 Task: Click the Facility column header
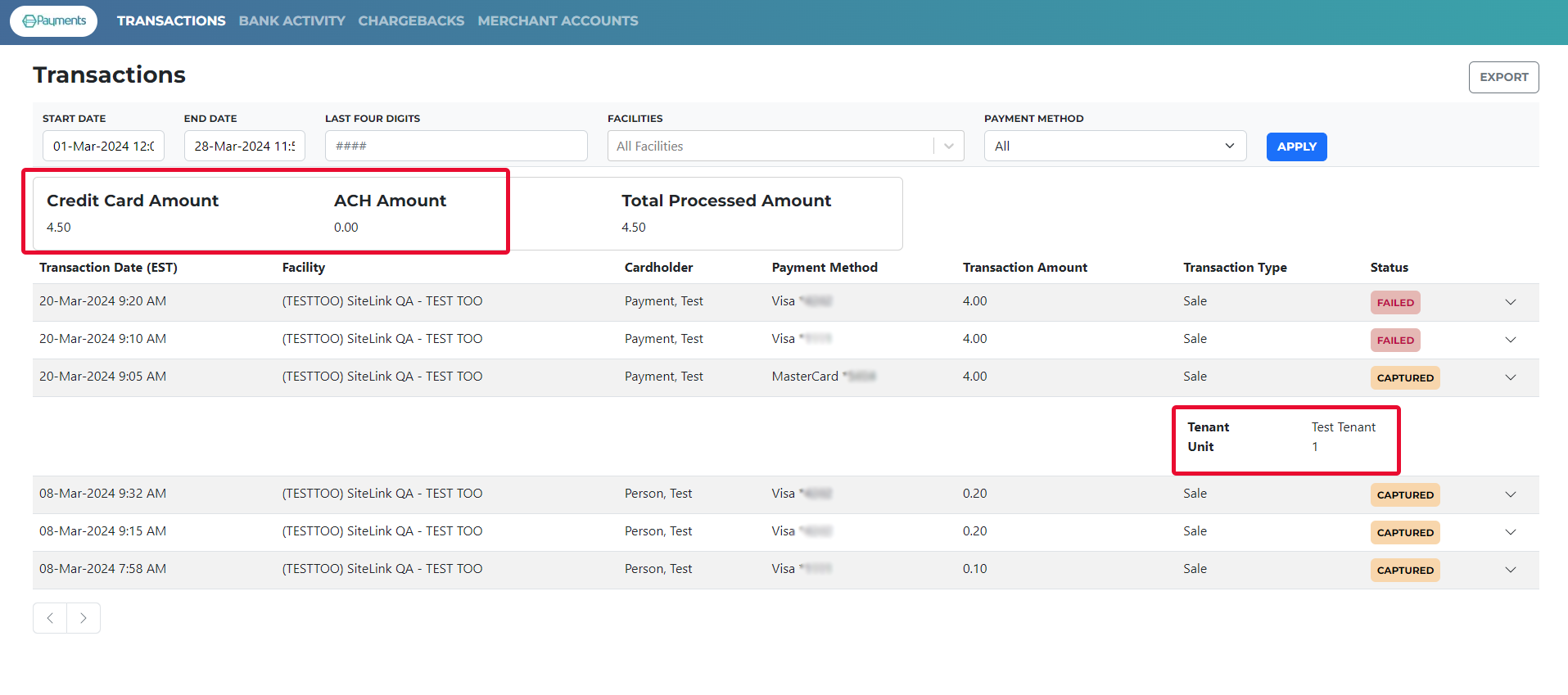pos(304,268)
